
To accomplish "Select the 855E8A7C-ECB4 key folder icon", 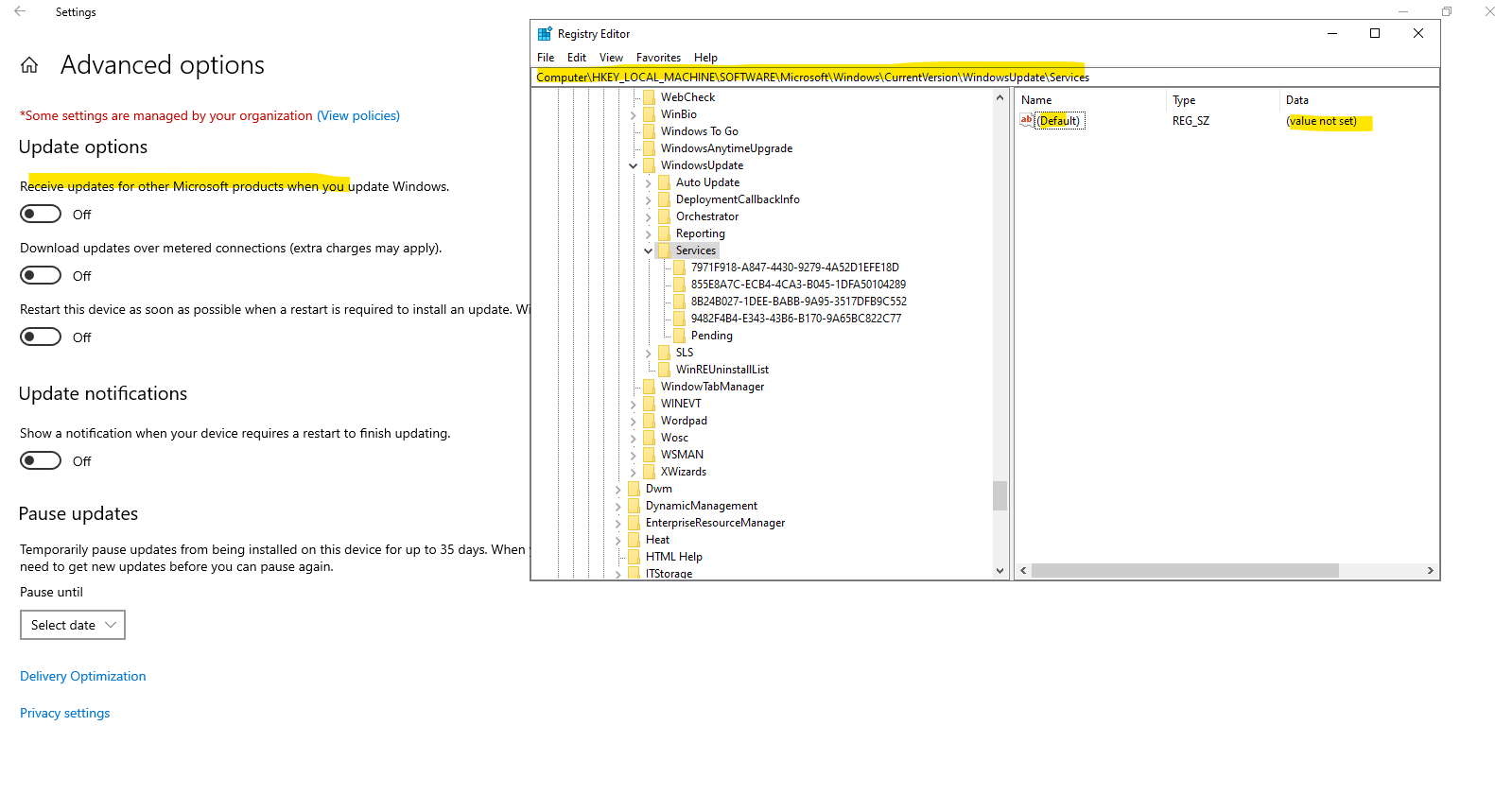I will [x=679, y=285].
